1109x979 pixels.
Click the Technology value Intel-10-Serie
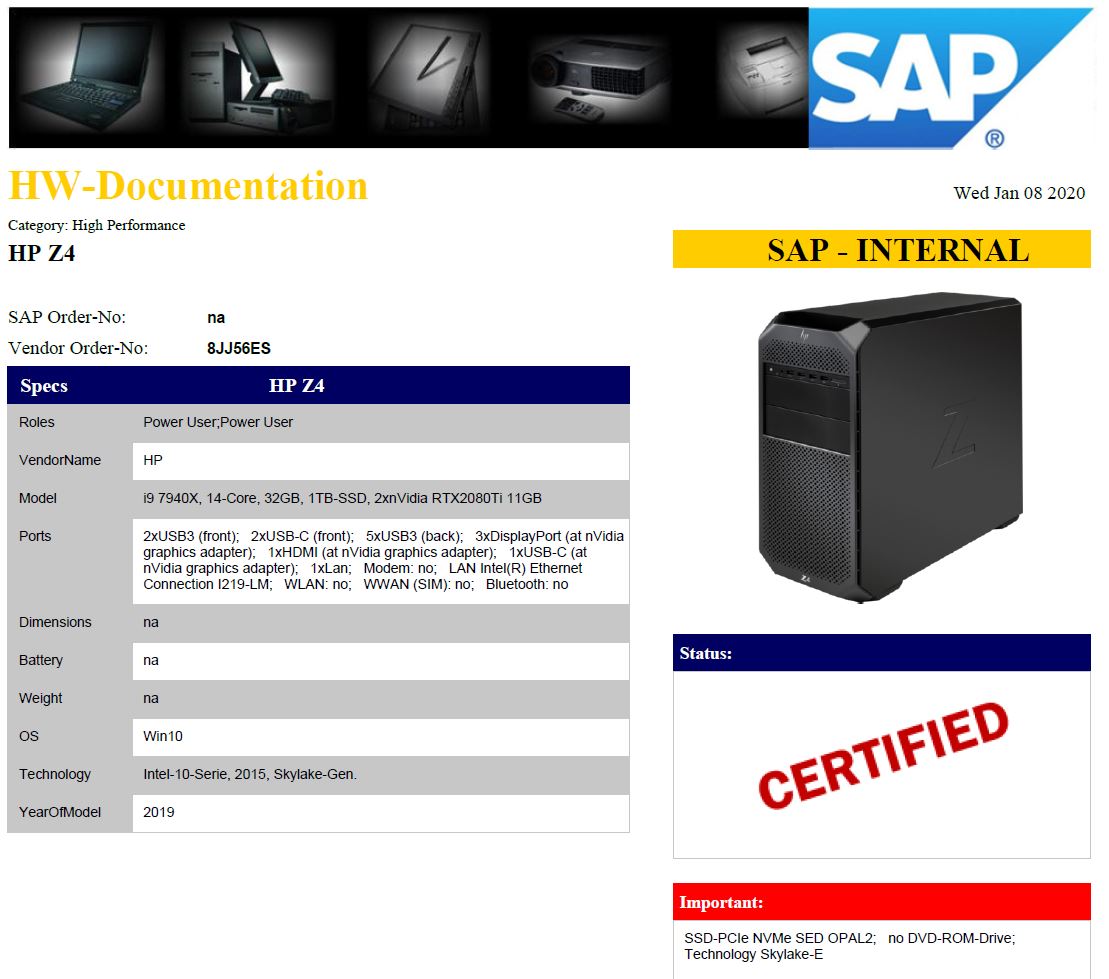coord(250,775)
